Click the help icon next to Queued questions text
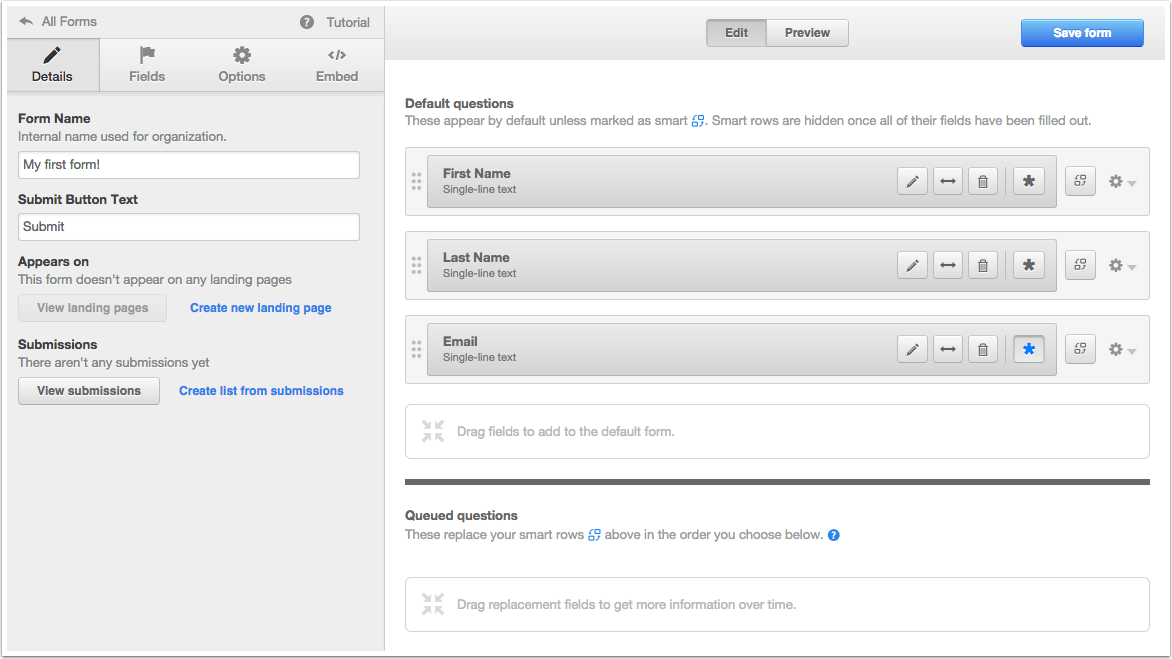 click(x=834, y=535)
